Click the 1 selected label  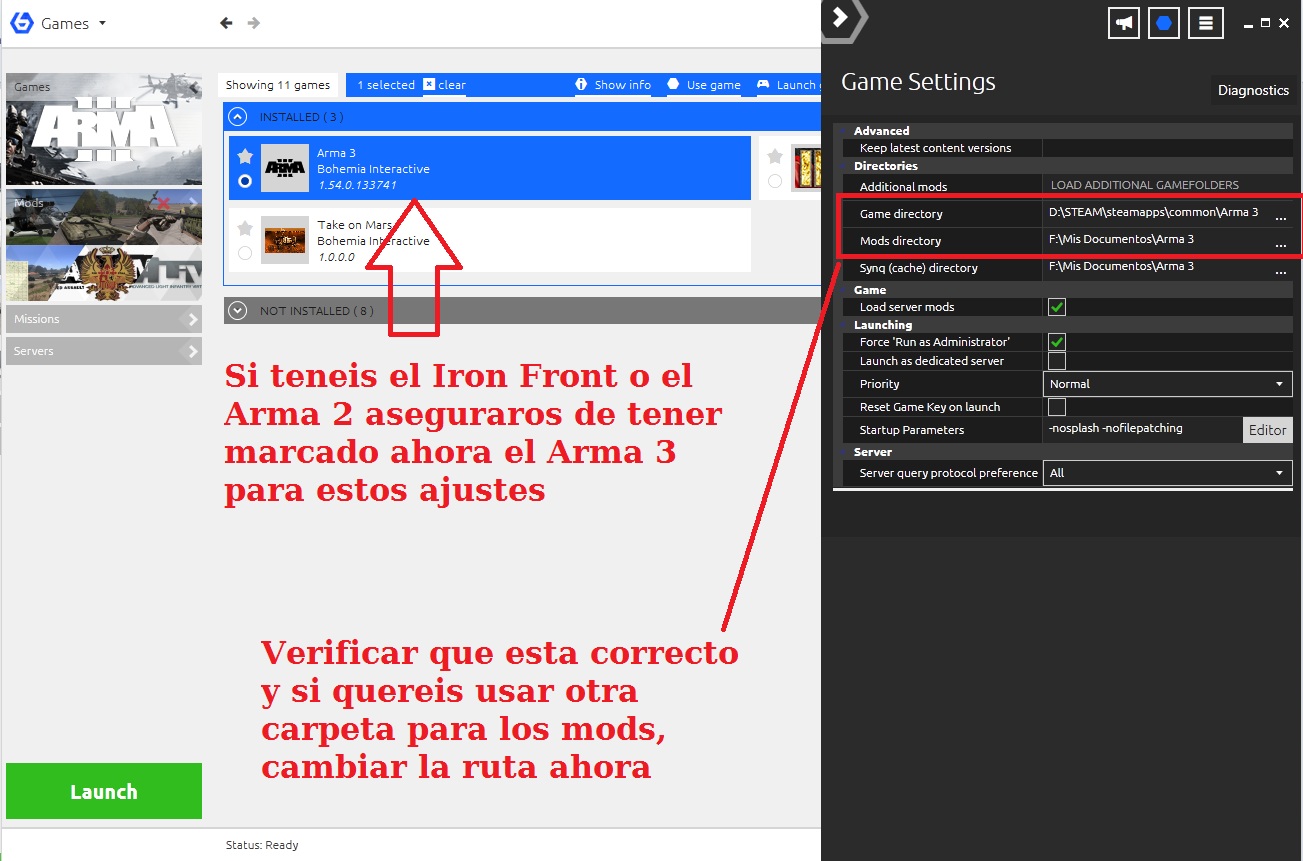[386, 85]
